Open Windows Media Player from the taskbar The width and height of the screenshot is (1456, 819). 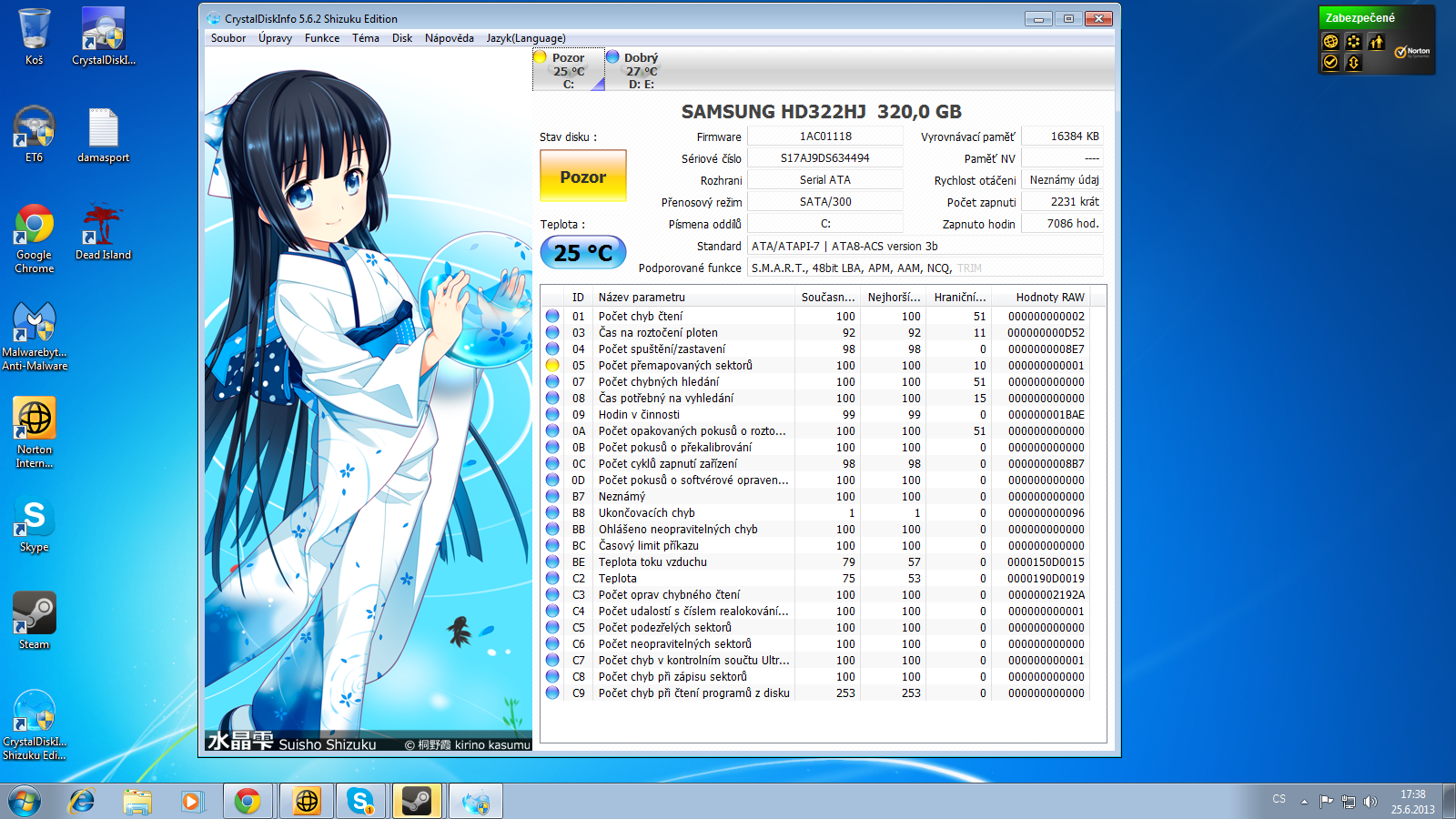point(191,802)
